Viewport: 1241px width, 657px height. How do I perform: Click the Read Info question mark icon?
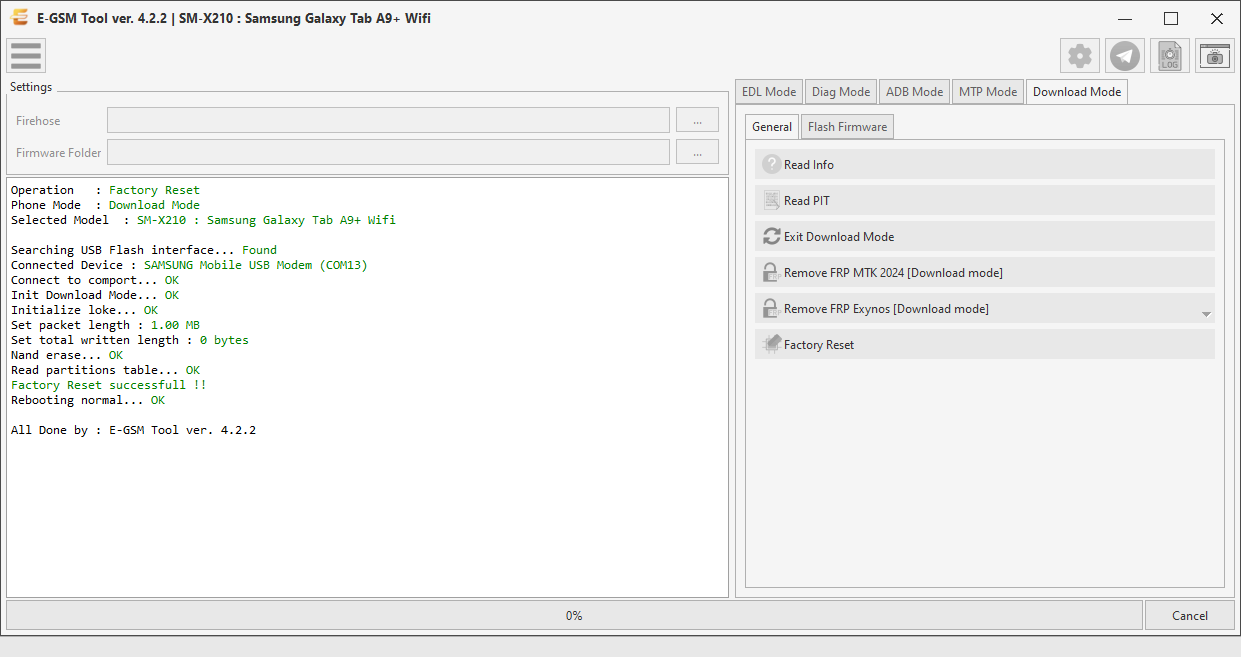point(771,165)
